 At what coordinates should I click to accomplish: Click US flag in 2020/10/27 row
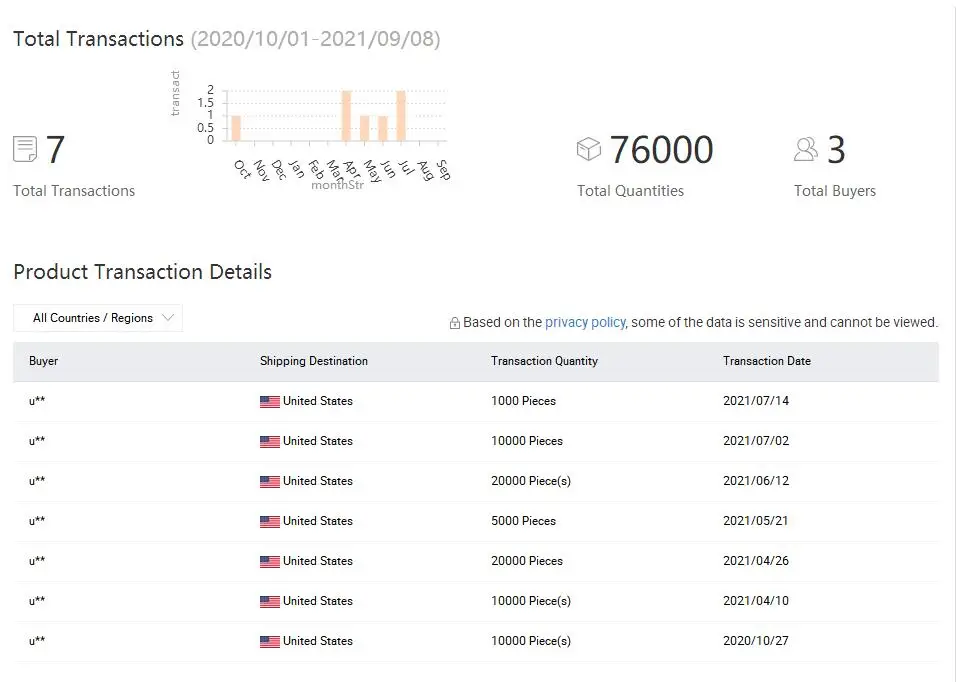(270, 641)
